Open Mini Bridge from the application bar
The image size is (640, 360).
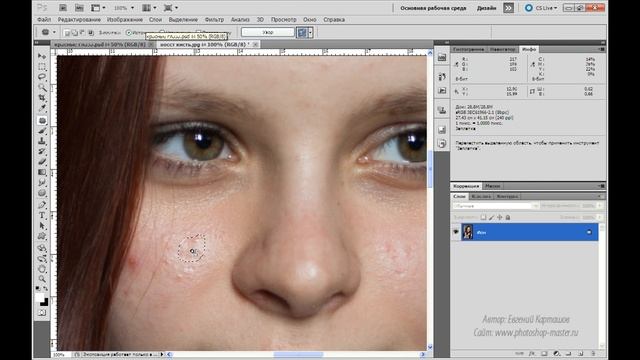pyautogui.click(x=79, y=8)
